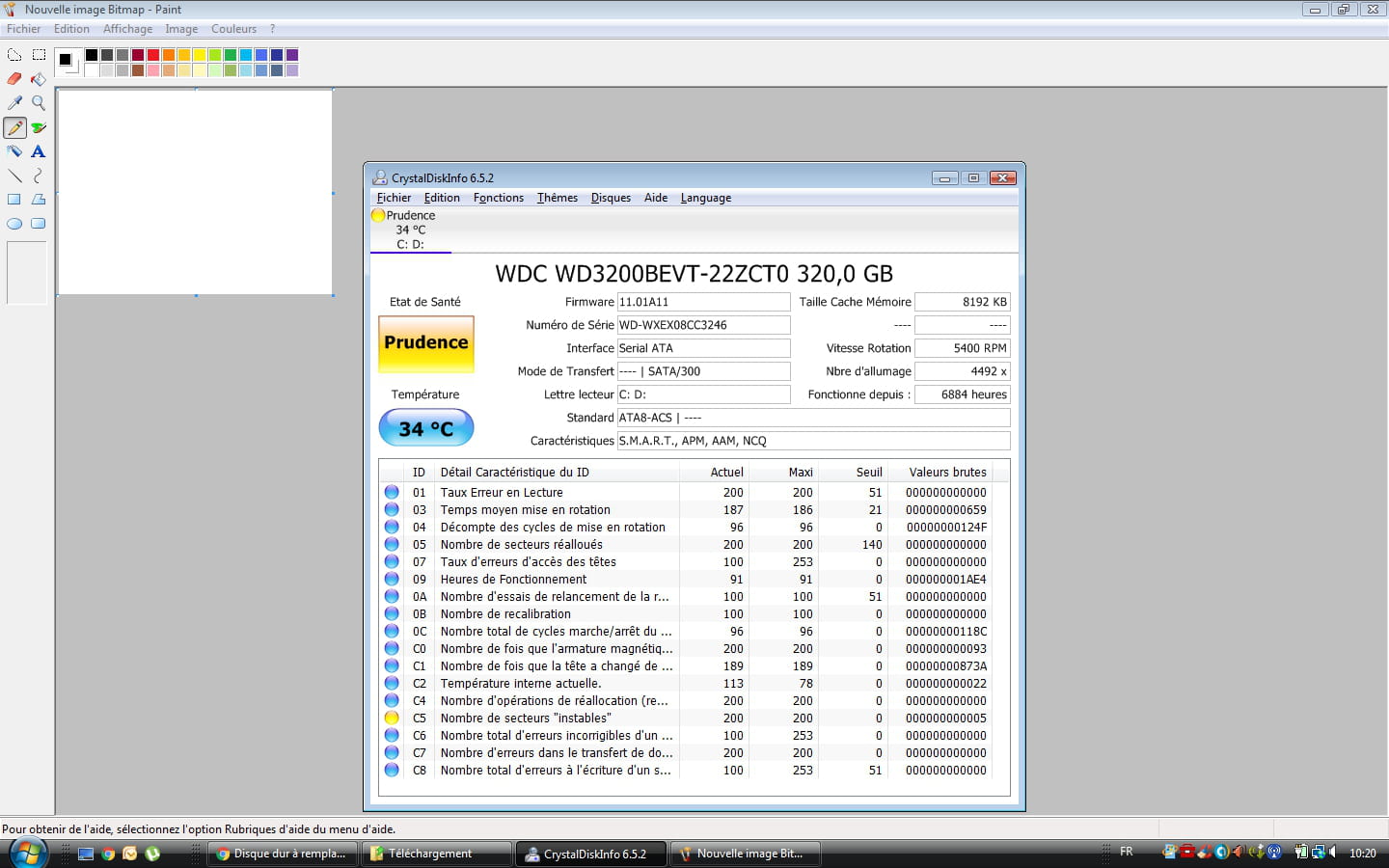
Task: Switch to Téléchargement taskbar button
Action: (x=436, y=854)
